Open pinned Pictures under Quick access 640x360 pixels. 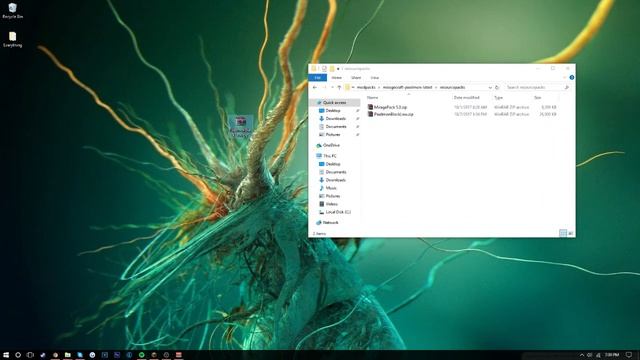(333, 134)
